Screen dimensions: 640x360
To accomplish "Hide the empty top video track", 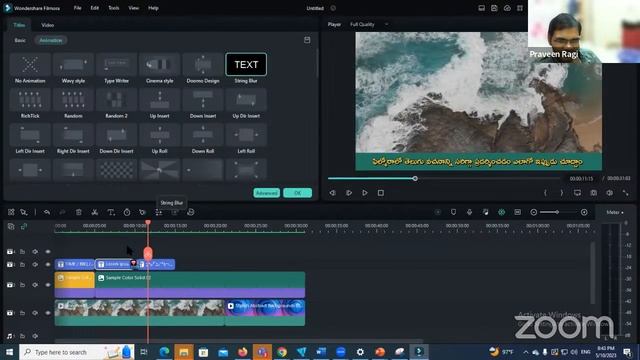I will [x=48, y=252].
